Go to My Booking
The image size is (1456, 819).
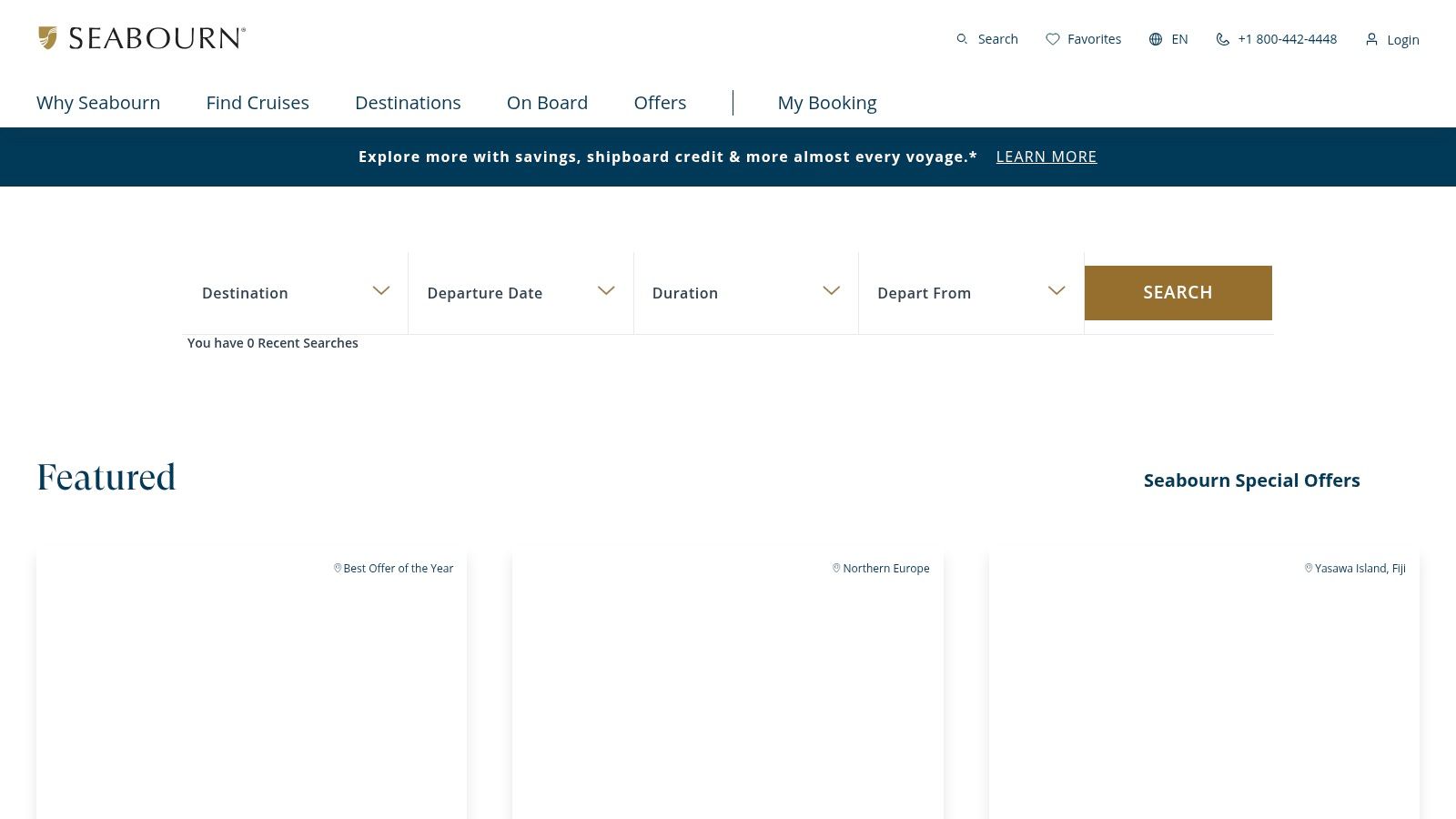point(826,103)
